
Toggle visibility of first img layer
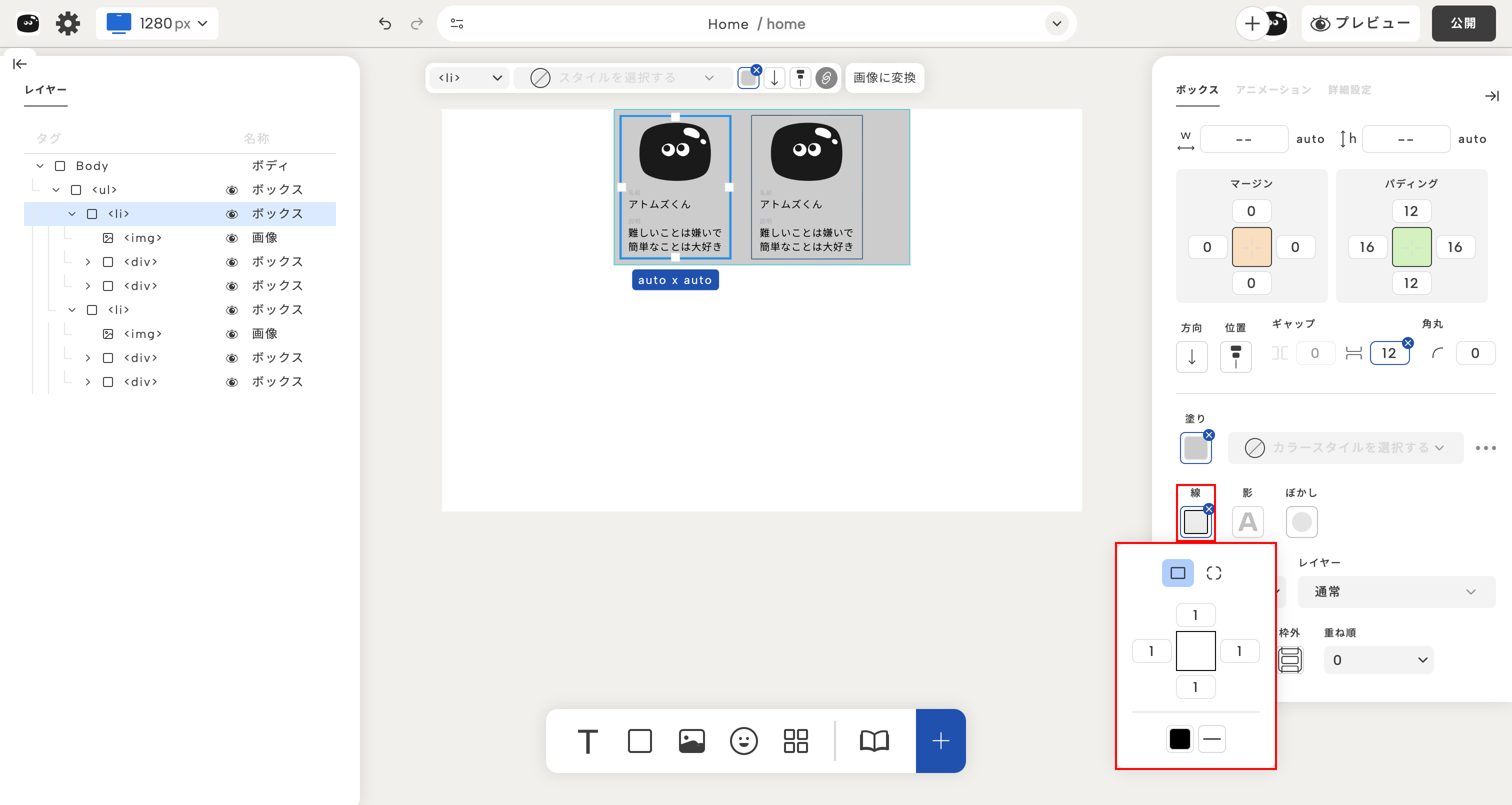(232, 238)
